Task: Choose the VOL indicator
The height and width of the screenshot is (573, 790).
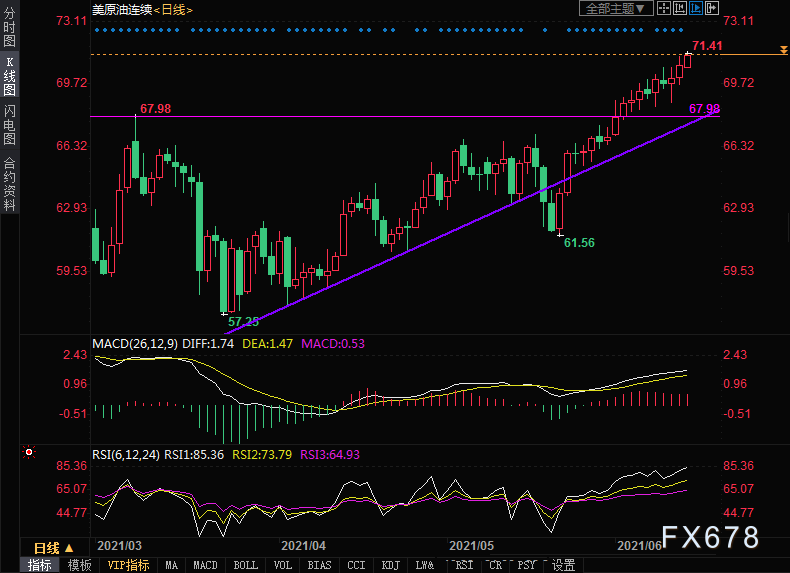Action: (x=282, y=565)
